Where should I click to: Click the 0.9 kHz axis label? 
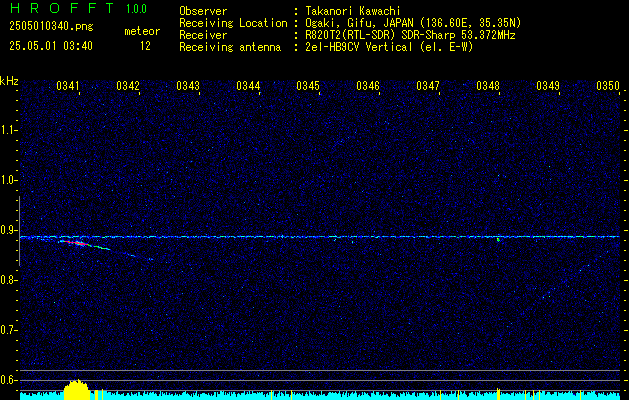(8, 230)
